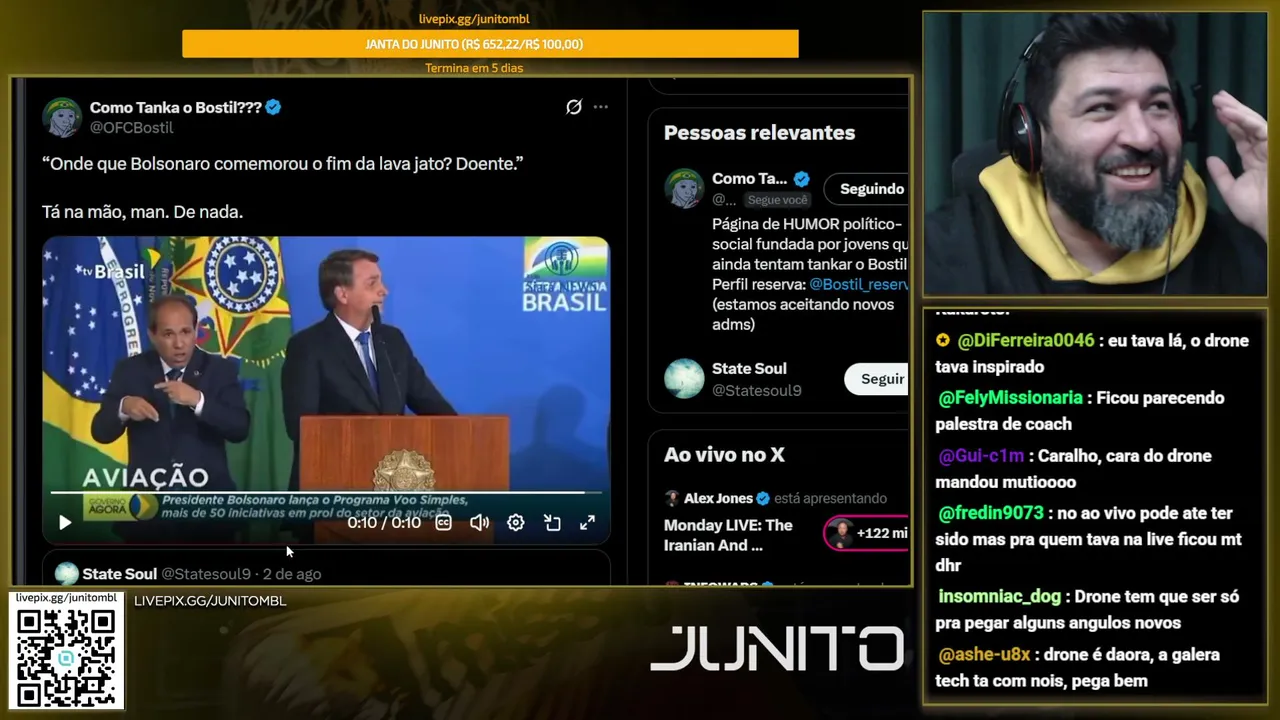
Task: Open Como Ta... avatar in Pessoas relevantes
Action: click(684, 188)
